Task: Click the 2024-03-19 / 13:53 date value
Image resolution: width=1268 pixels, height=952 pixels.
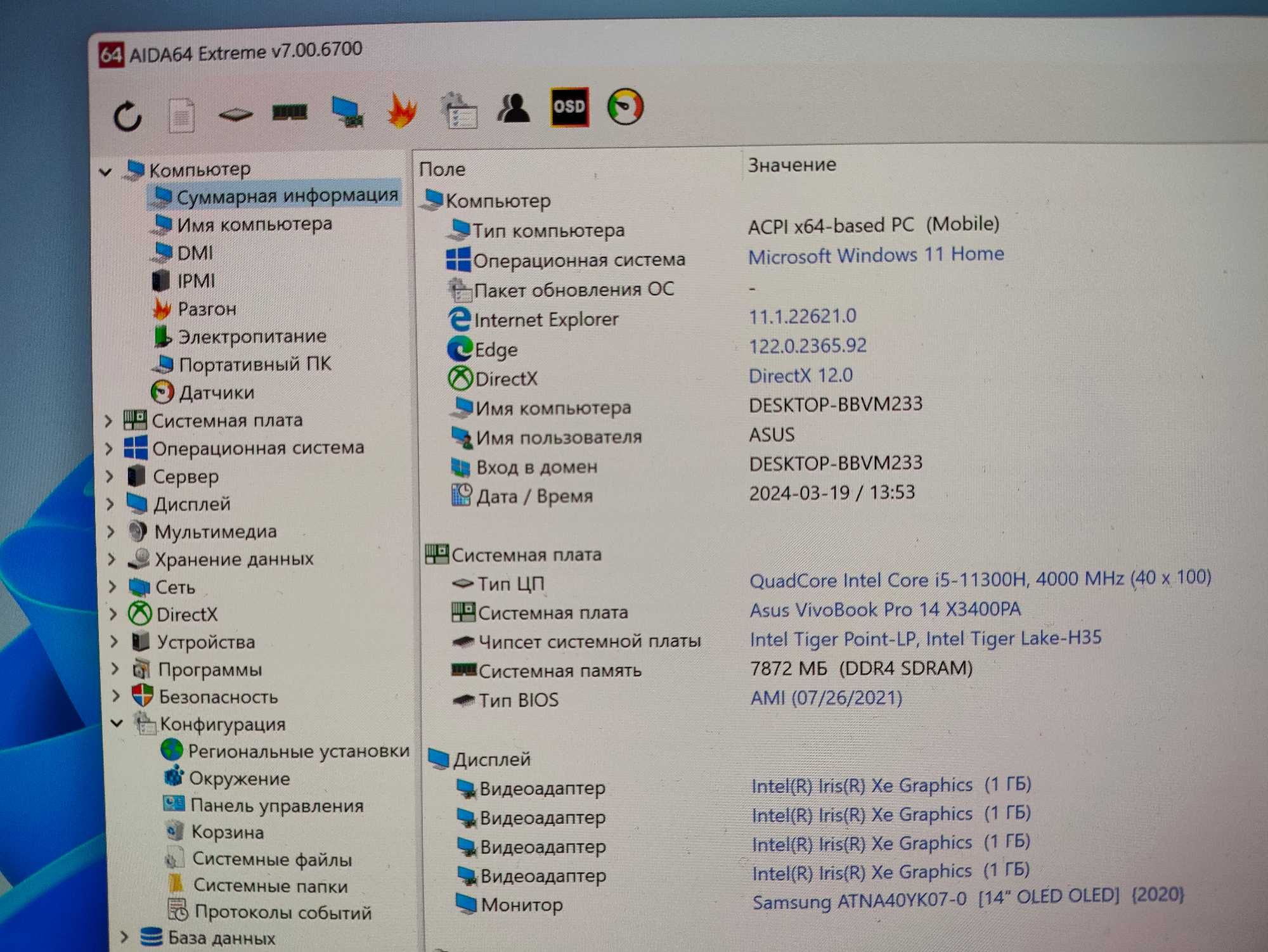Action: (x=832, y=492)
